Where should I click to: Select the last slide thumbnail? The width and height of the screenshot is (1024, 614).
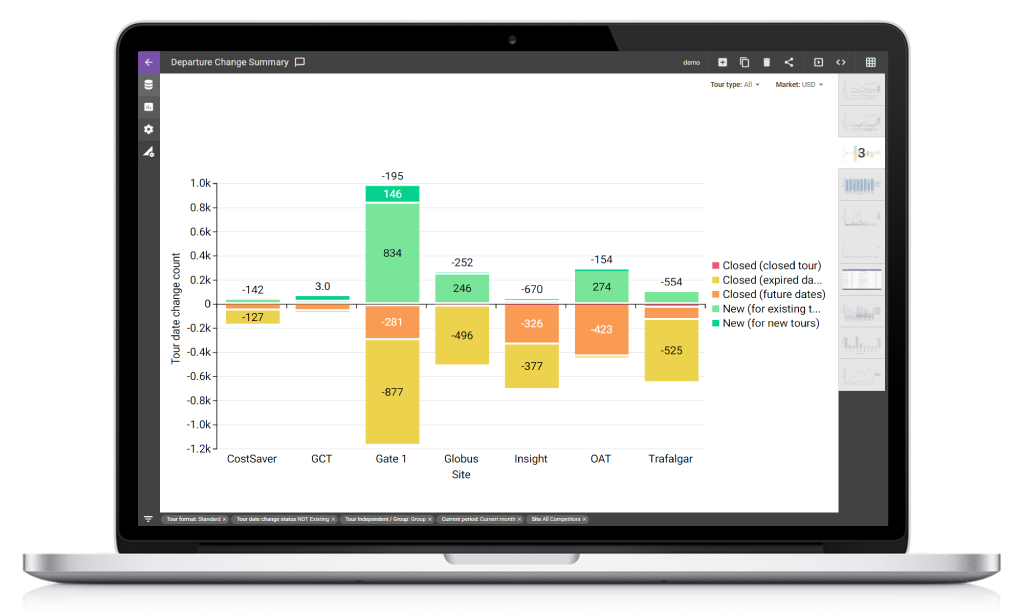click(x=861, y=375)
